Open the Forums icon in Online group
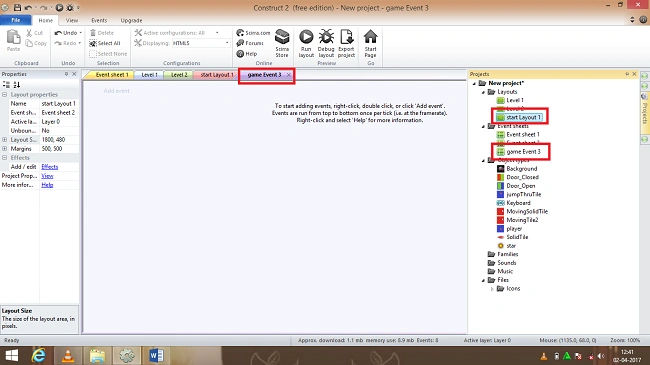 click(240, 43)
